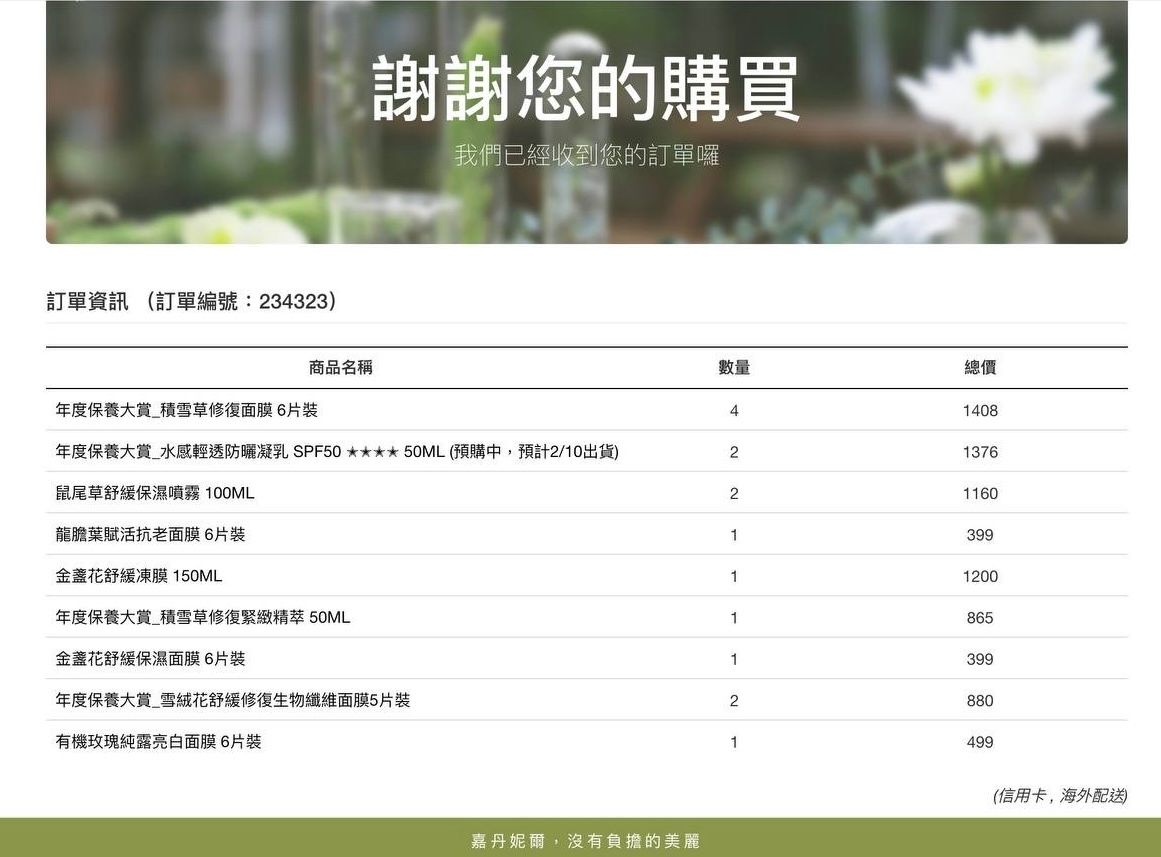Image resolution: width=1161 pixels, height=857 pixels.
Task: Open 金盞花舒緩凍膜 150ML product
Action: tap(139, 576)
